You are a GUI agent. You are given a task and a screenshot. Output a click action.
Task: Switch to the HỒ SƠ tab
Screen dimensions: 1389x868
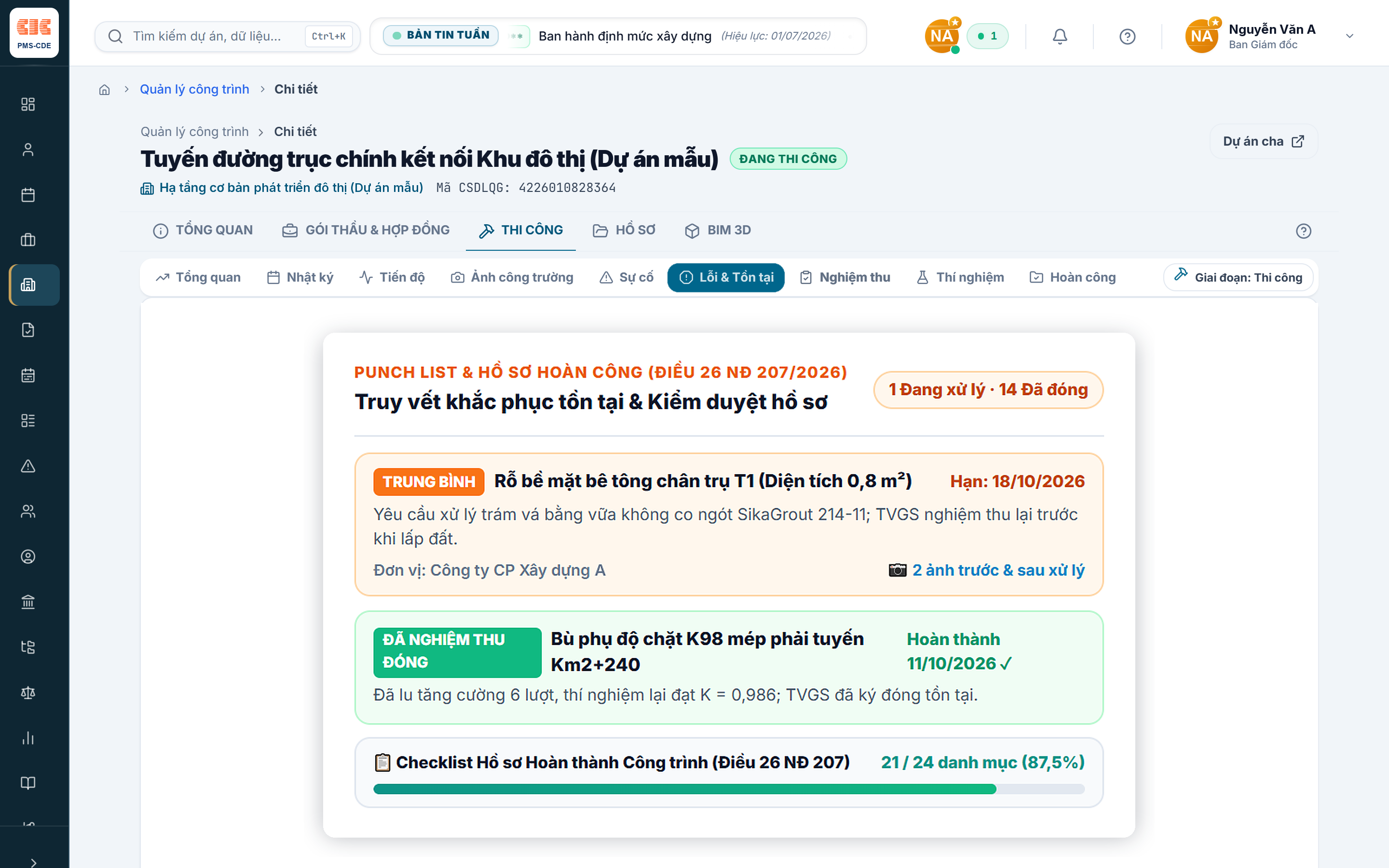click(624, 230)
